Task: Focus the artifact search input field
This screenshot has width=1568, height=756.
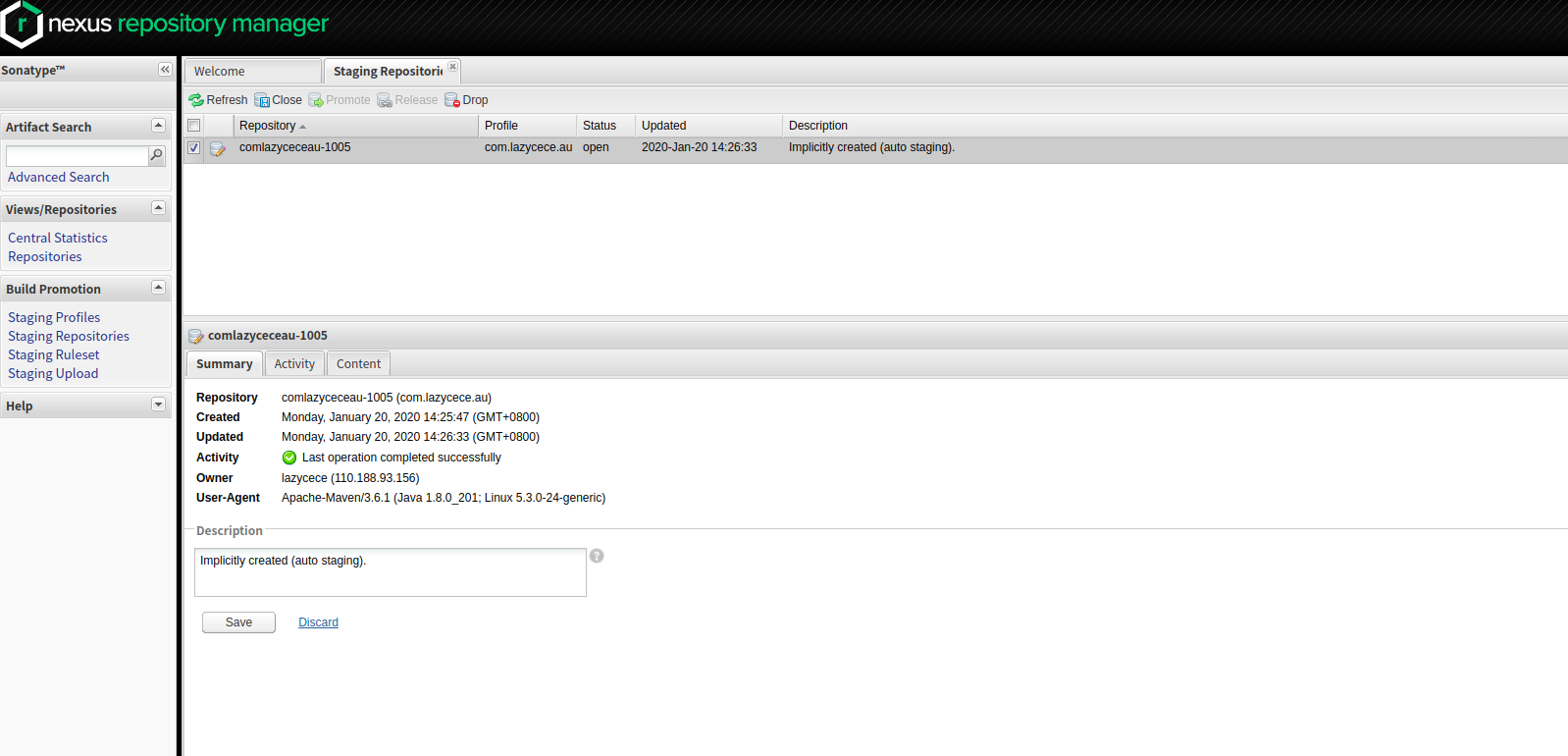Action: [77, 156]
